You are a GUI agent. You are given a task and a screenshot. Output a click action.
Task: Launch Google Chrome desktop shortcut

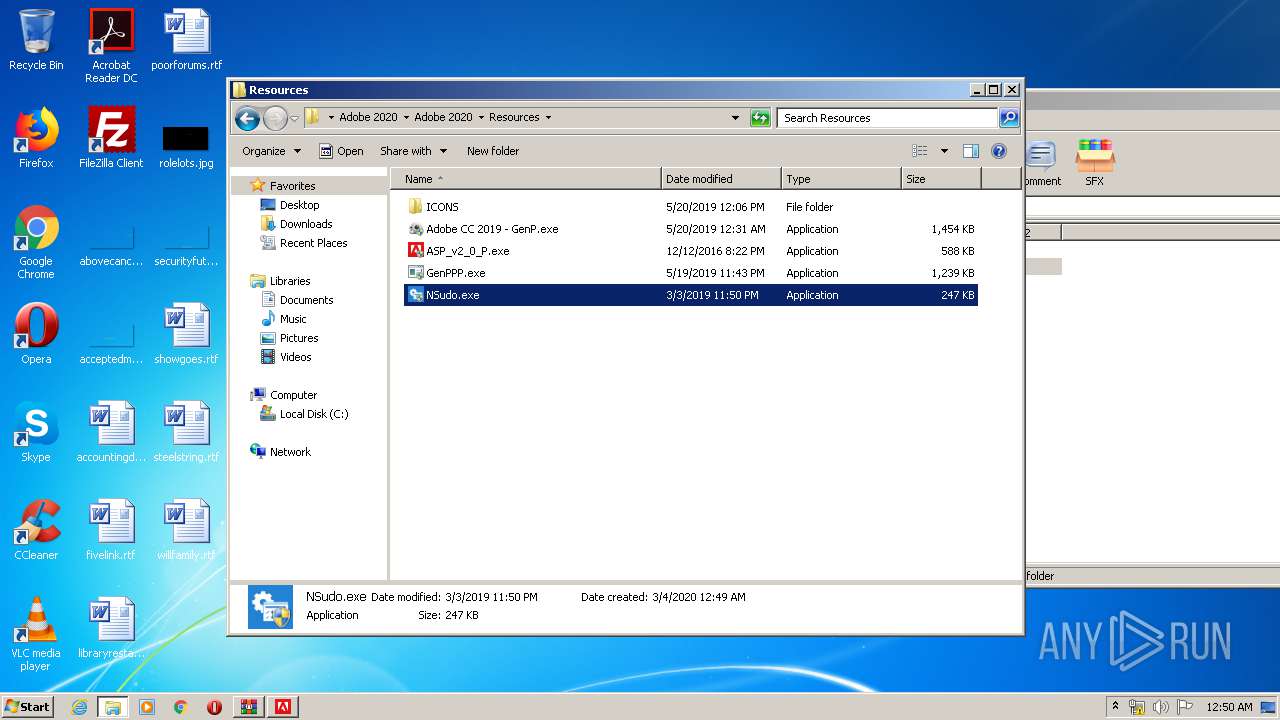(36, 242)
